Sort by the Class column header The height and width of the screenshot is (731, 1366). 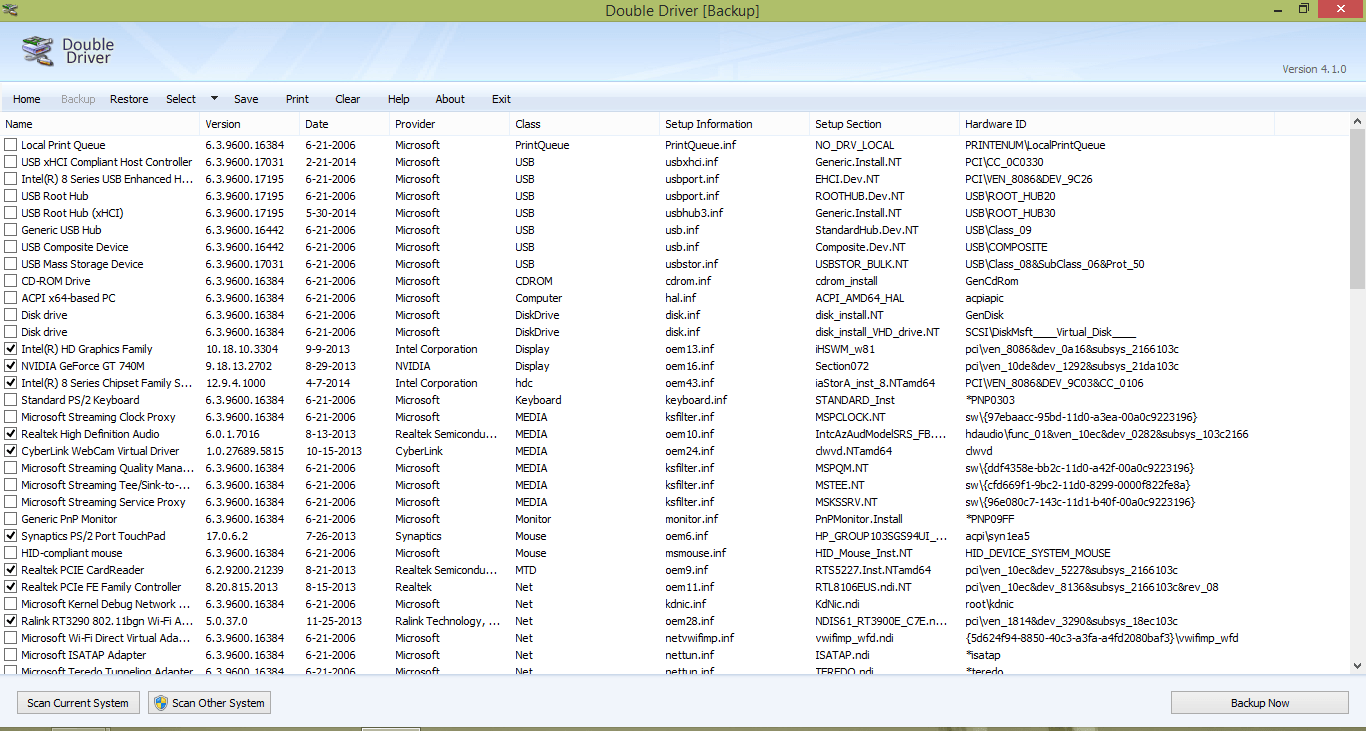(x=585, y=124)
